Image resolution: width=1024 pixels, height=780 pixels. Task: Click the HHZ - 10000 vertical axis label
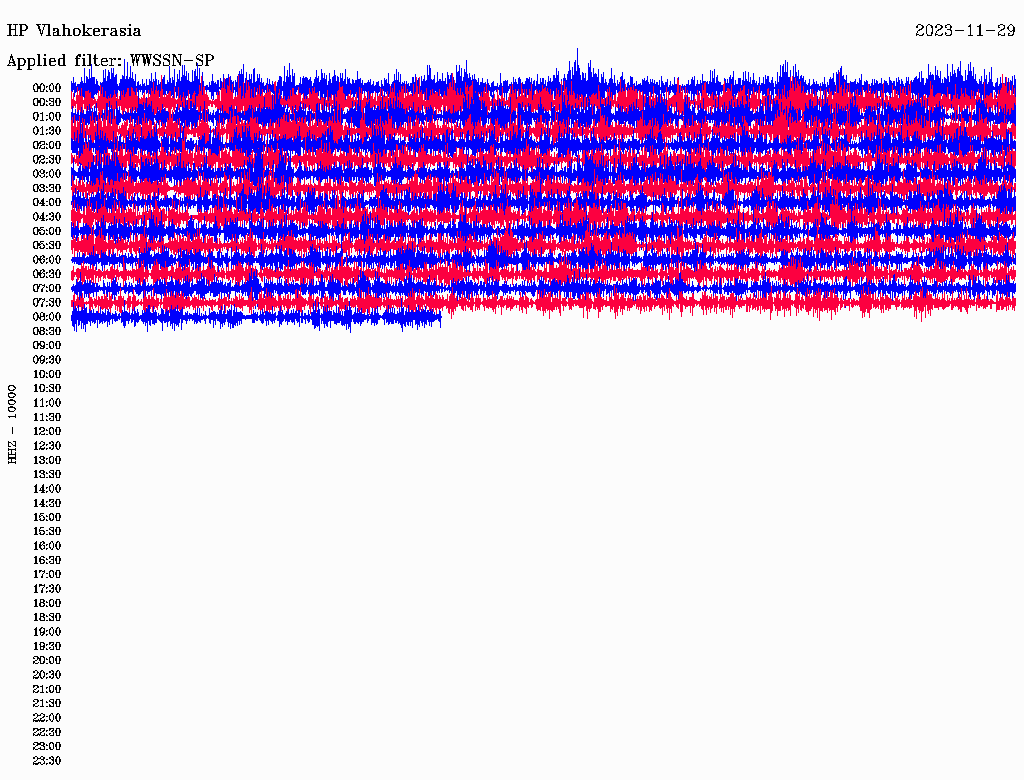click(13, 423)
